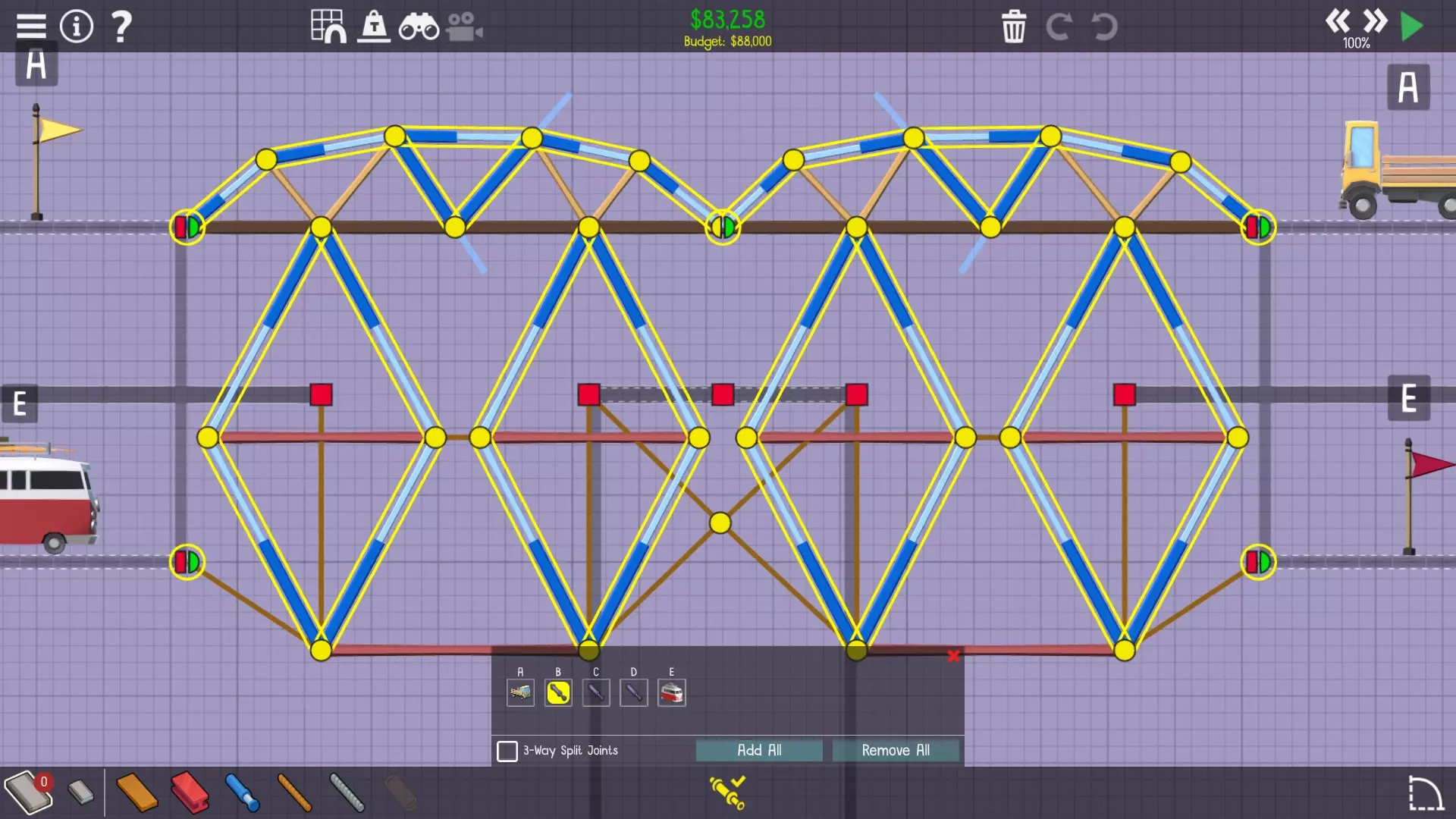Select the wood material tool
Screen dimensions: 1456x819
point(136,793)
